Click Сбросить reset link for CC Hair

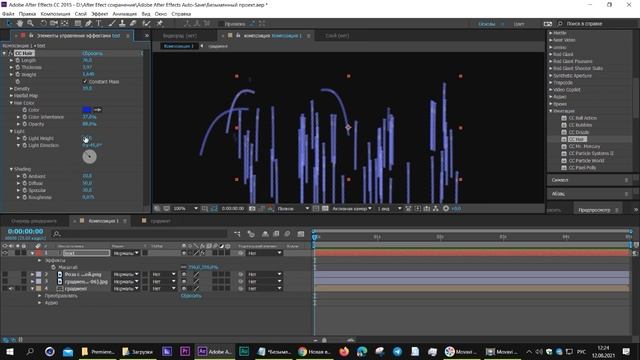tap(93, 53)
